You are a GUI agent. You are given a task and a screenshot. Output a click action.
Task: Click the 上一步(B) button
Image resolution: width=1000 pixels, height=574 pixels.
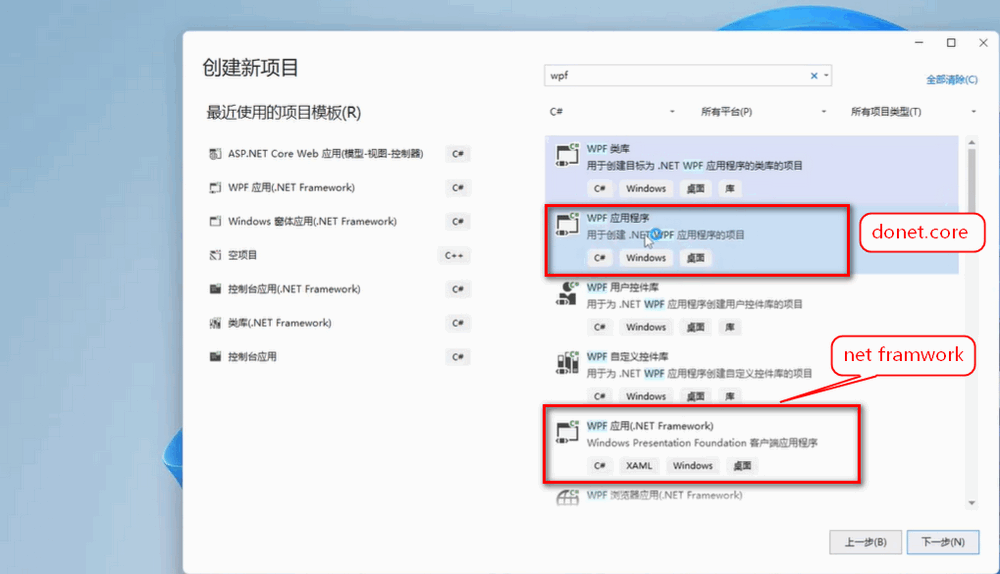pyautogui.click(x=865, y=542)
